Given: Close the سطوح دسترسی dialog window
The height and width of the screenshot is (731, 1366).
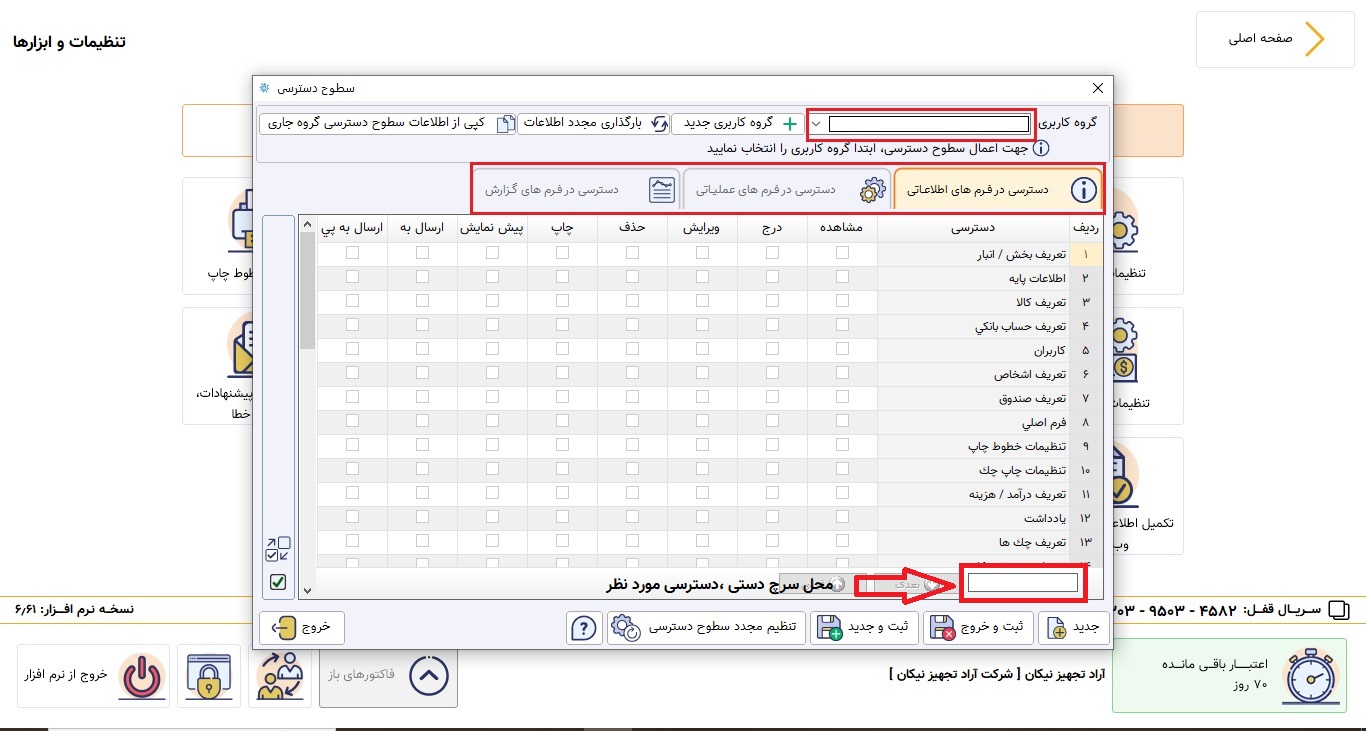Looking at the screenshot, I should pos(1098,89).
